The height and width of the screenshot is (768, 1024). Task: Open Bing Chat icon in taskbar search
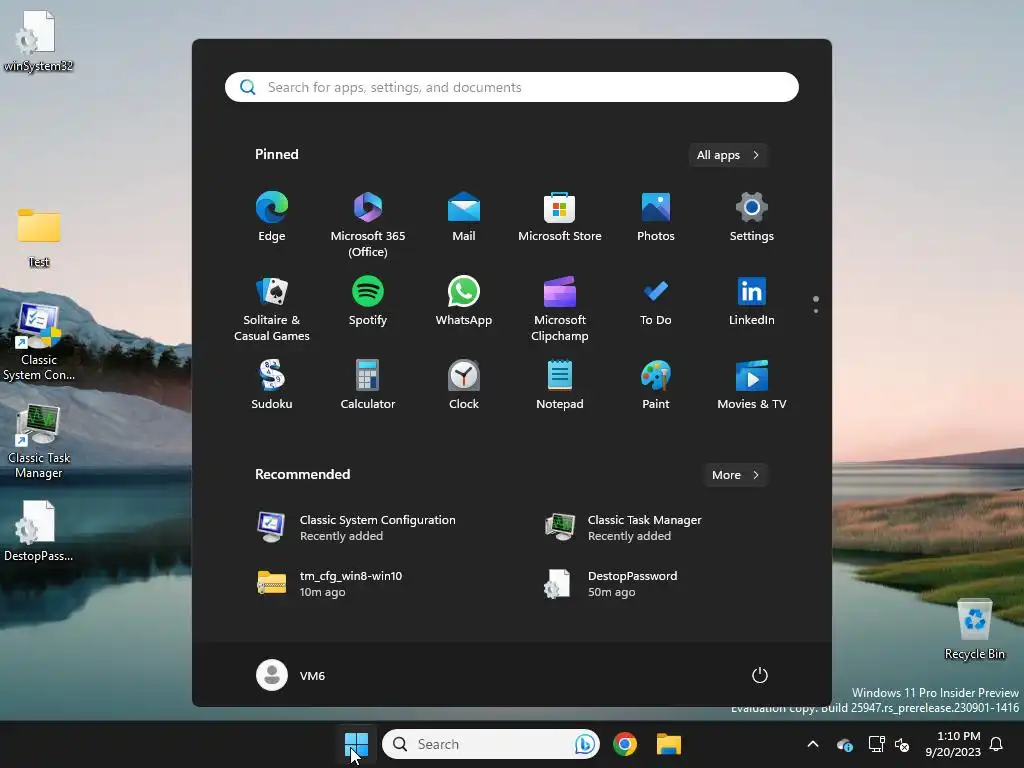[584, 744]
